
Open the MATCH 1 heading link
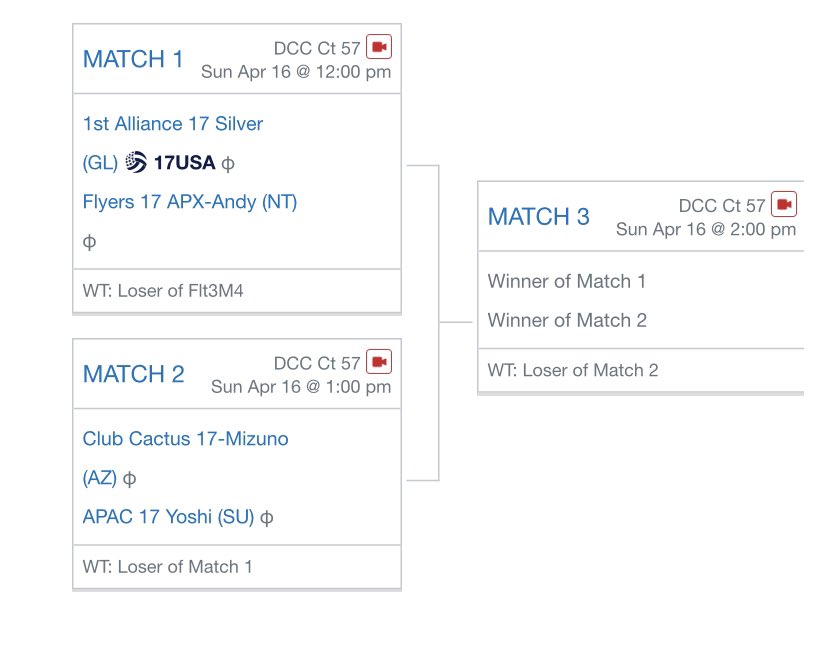tap(133, 59)
